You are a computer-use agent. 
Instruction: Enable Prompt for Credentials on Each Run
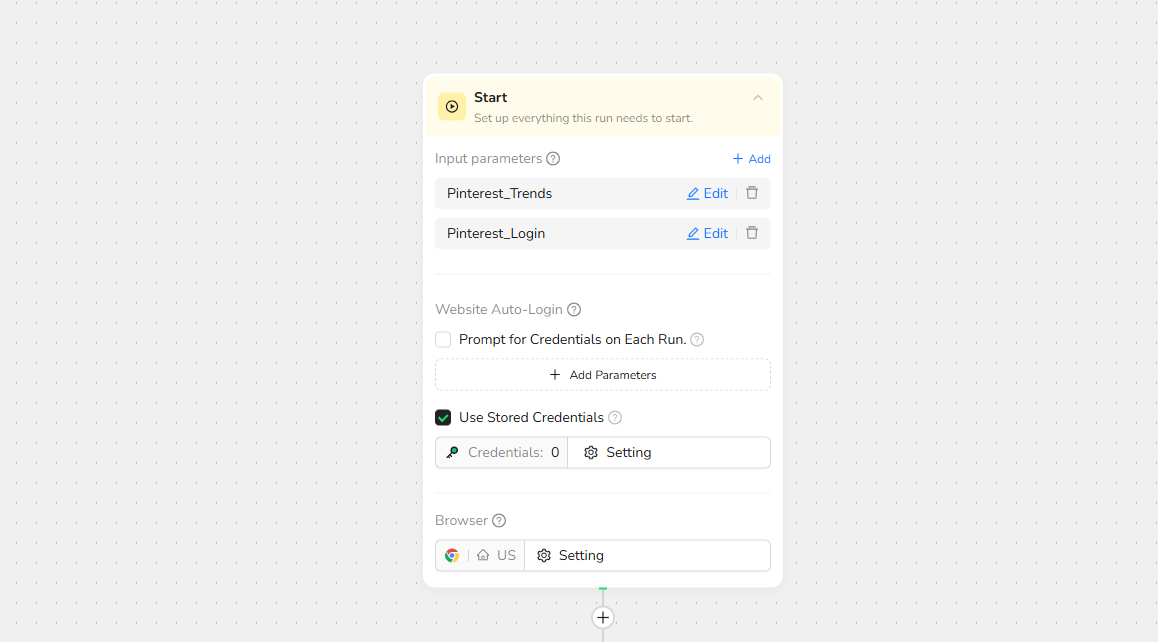coord(443,340)
